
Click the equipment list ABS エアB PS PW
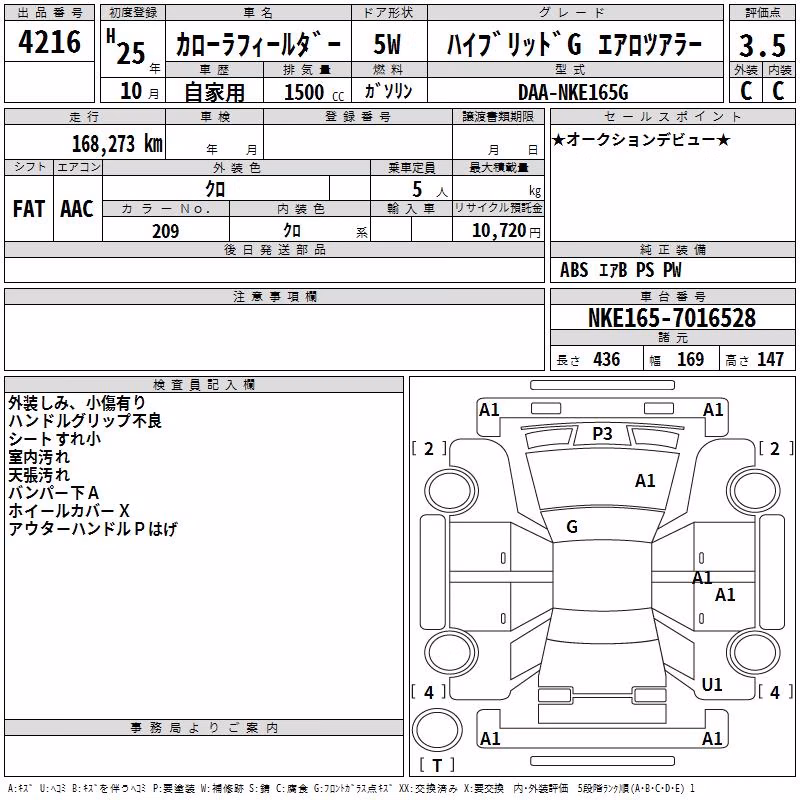click(620, 270)
